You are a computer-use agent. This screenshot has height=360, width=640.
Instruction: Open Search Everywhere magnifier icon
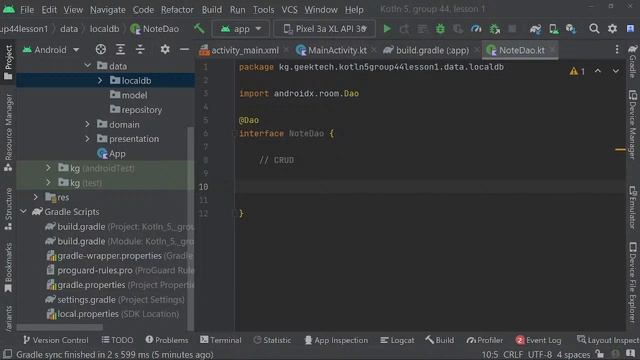(x=594, y=29)
